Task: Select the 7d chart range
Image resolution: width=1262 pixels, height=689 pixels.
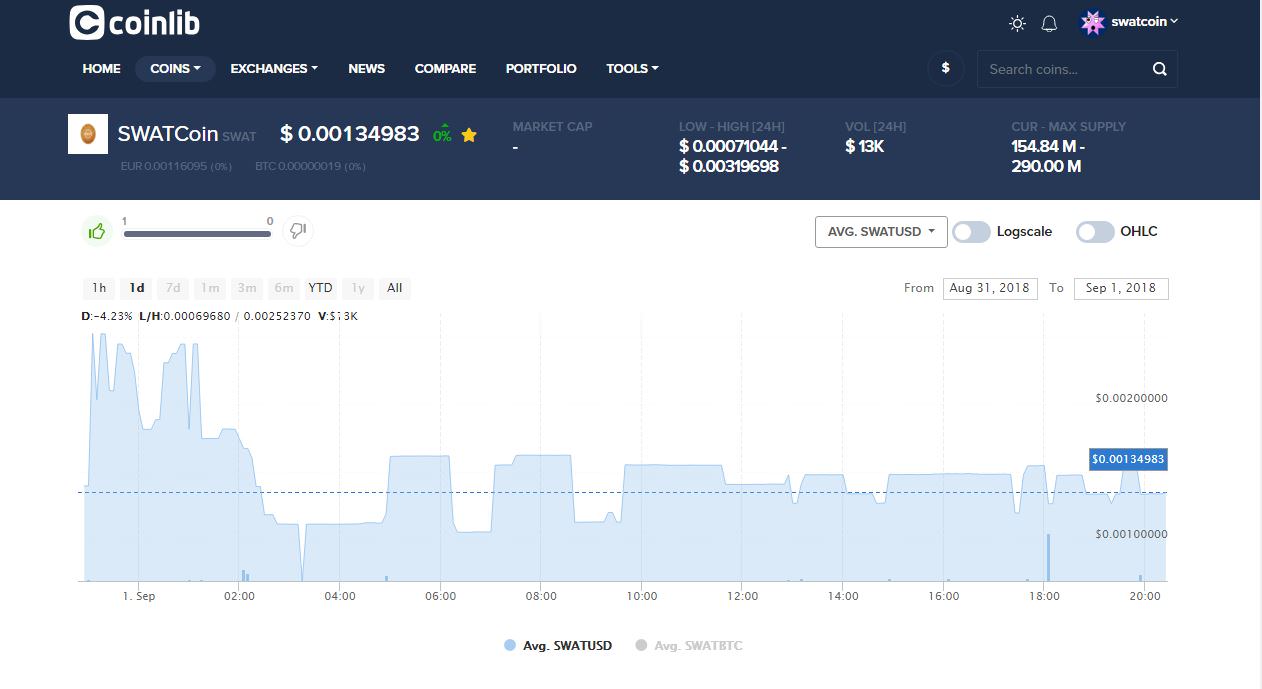Action: [x=173, y=288]
